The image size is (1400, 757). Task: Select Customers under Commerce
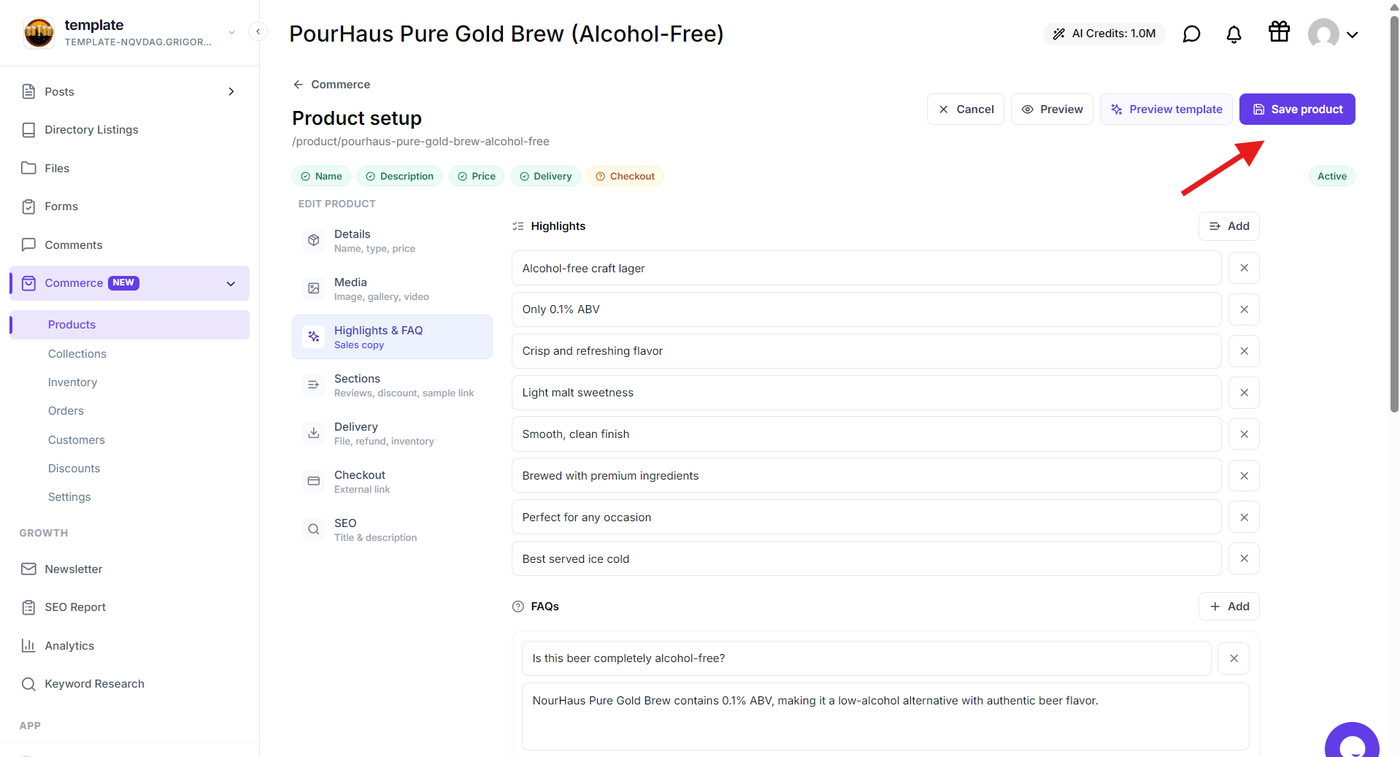click(76, 440)
